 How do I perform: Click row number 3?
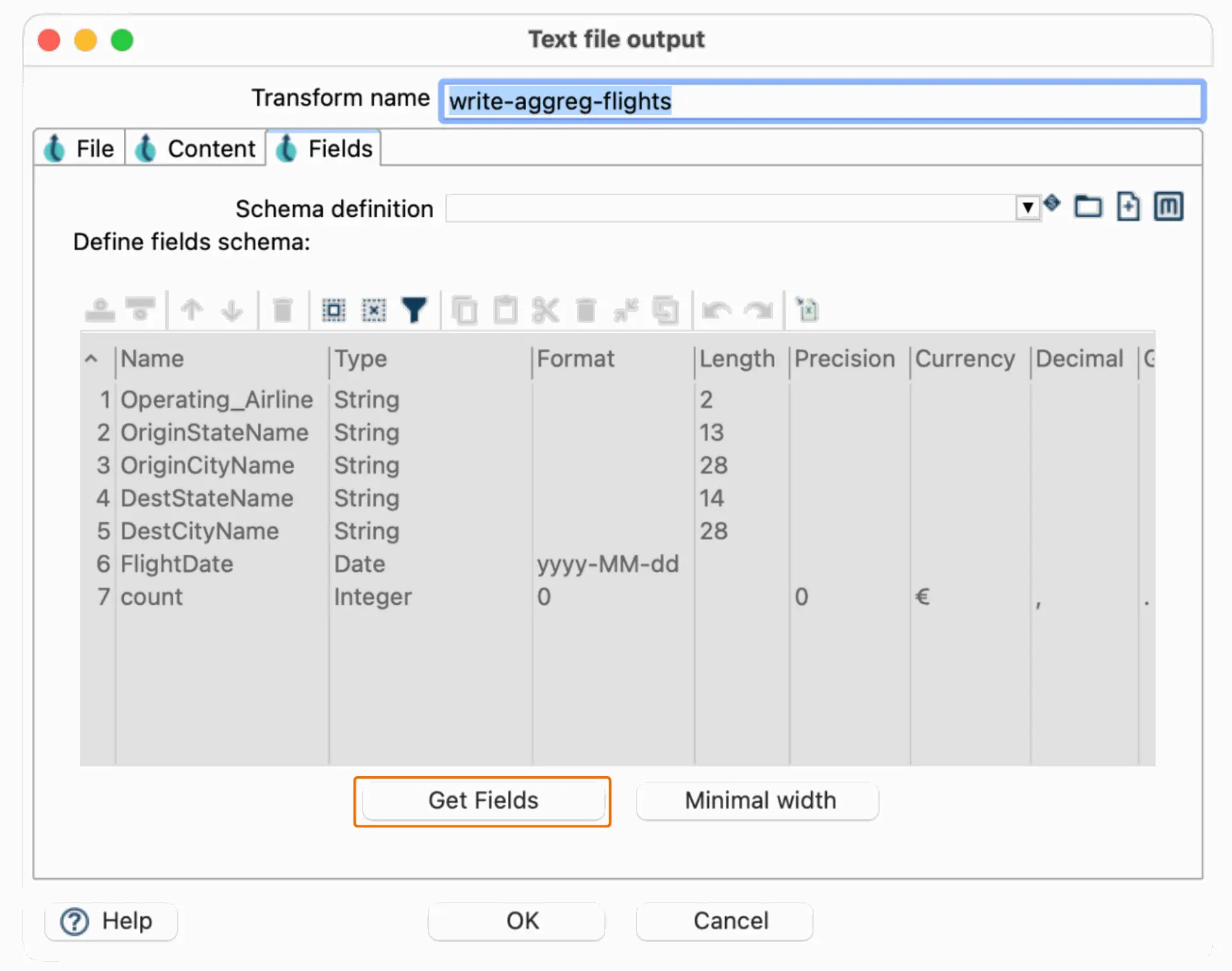[x=103, y=466]
